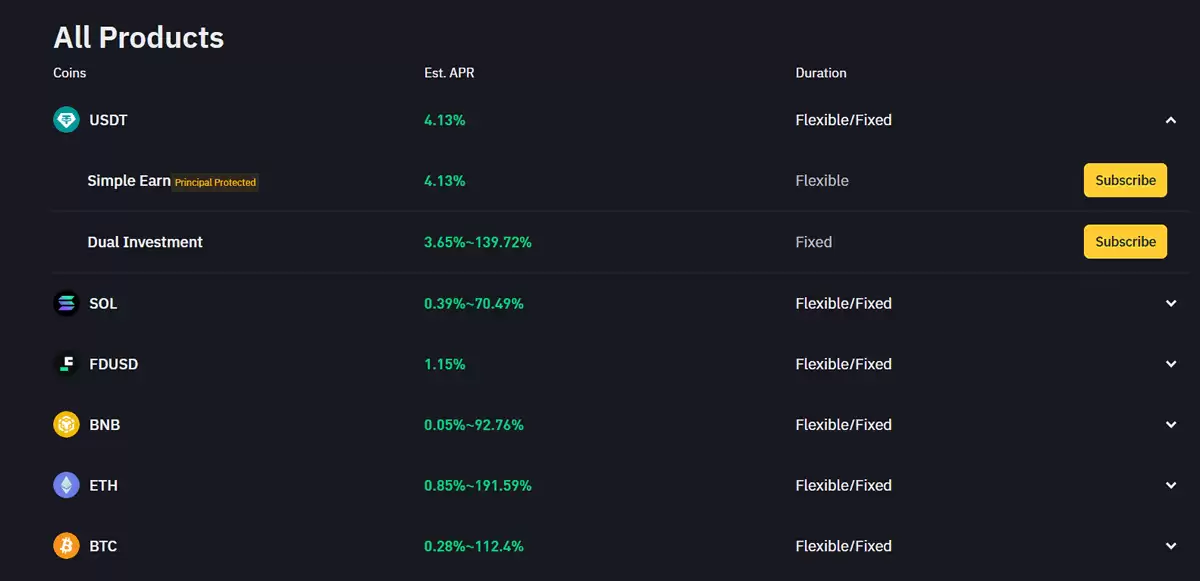Open the Dual Investment product name
The width and height of the screenshot is (1200, 581).
tap(145, 242)
